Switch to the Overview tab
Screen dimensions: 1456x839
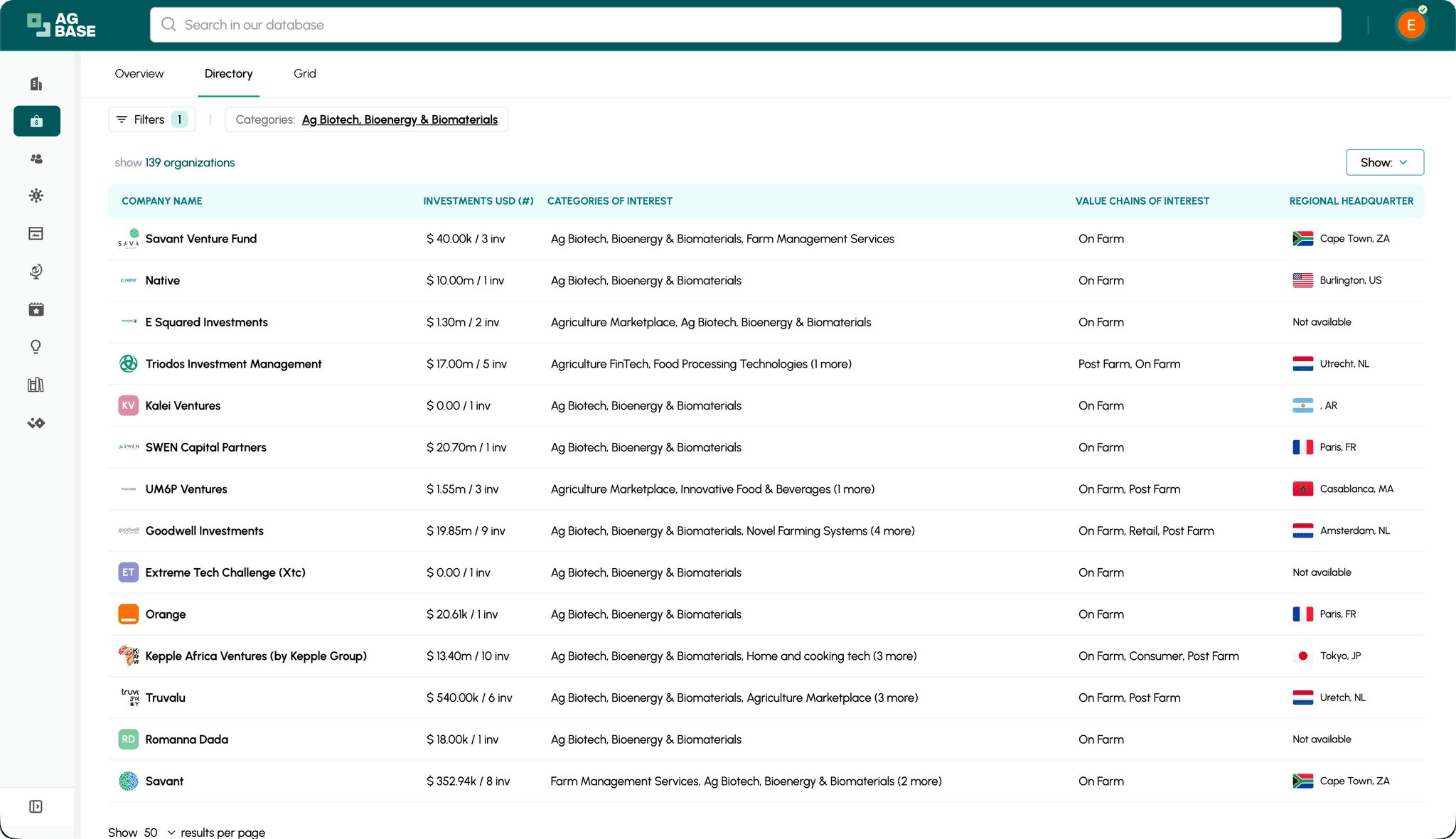pyautogui.click(x=139, y=74)
